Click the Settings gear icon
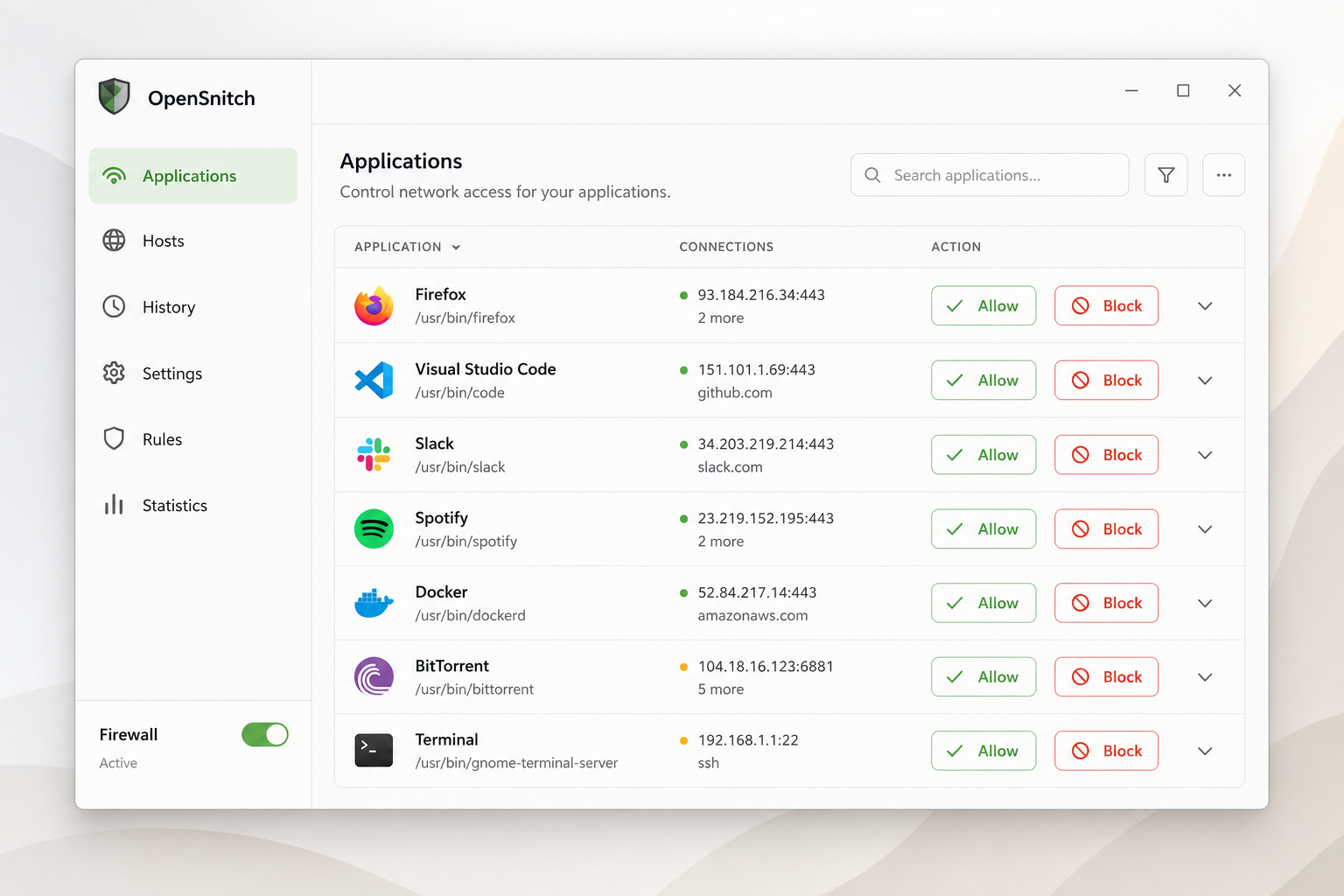 pos(114,373)
